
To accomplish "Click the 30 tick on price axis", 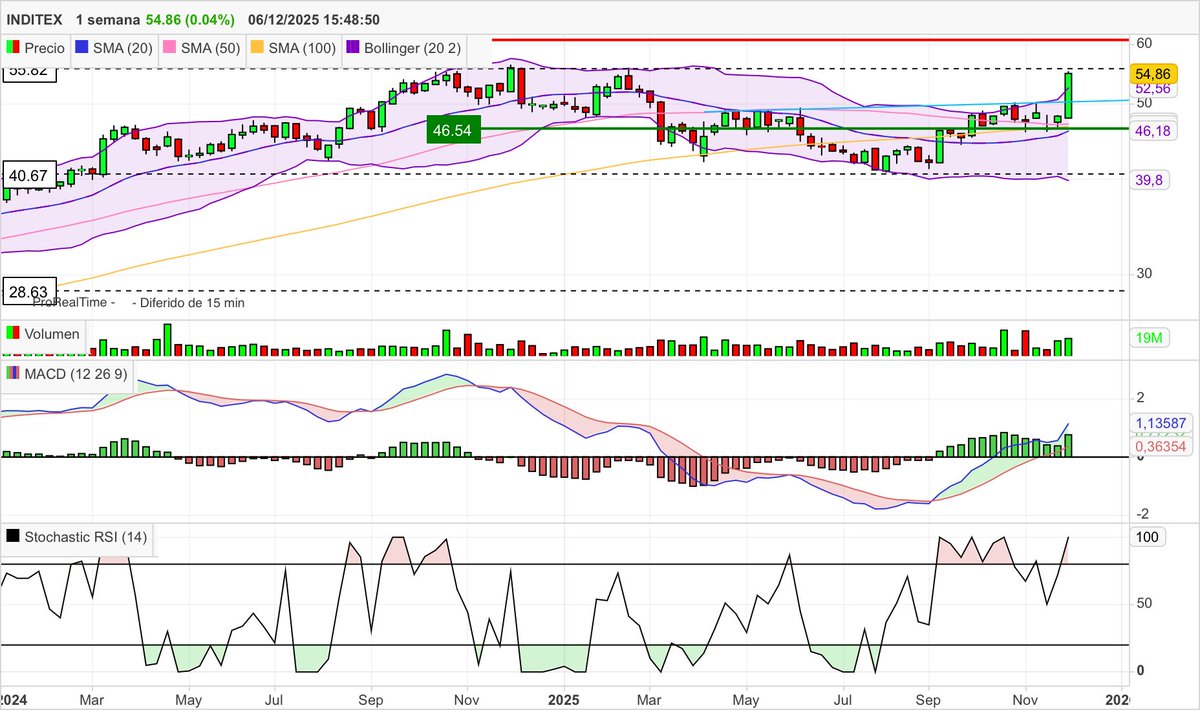I will point(1145,274).
